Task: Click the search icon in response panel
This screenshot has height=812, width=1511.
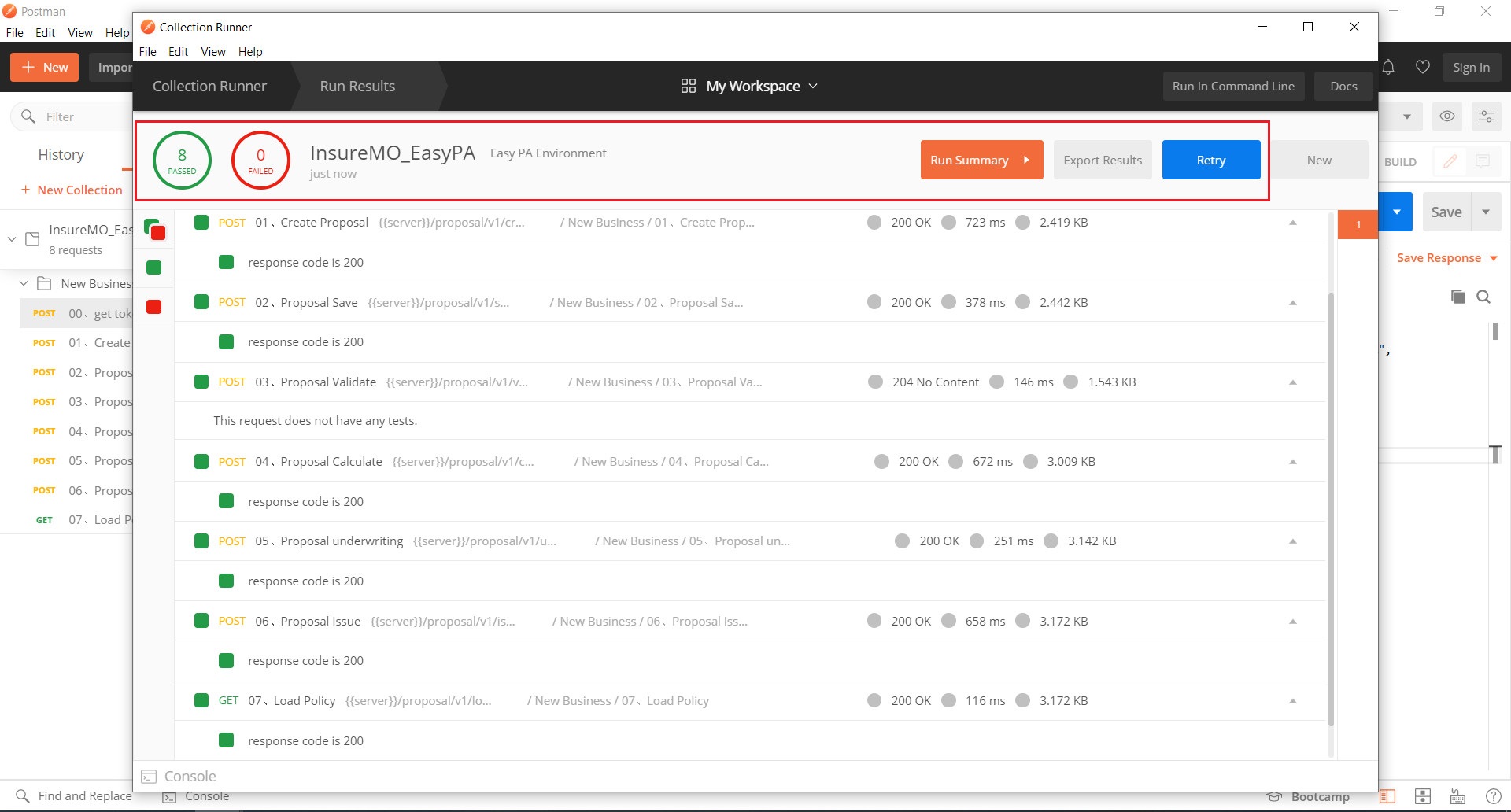Action: click(1483, 297)
